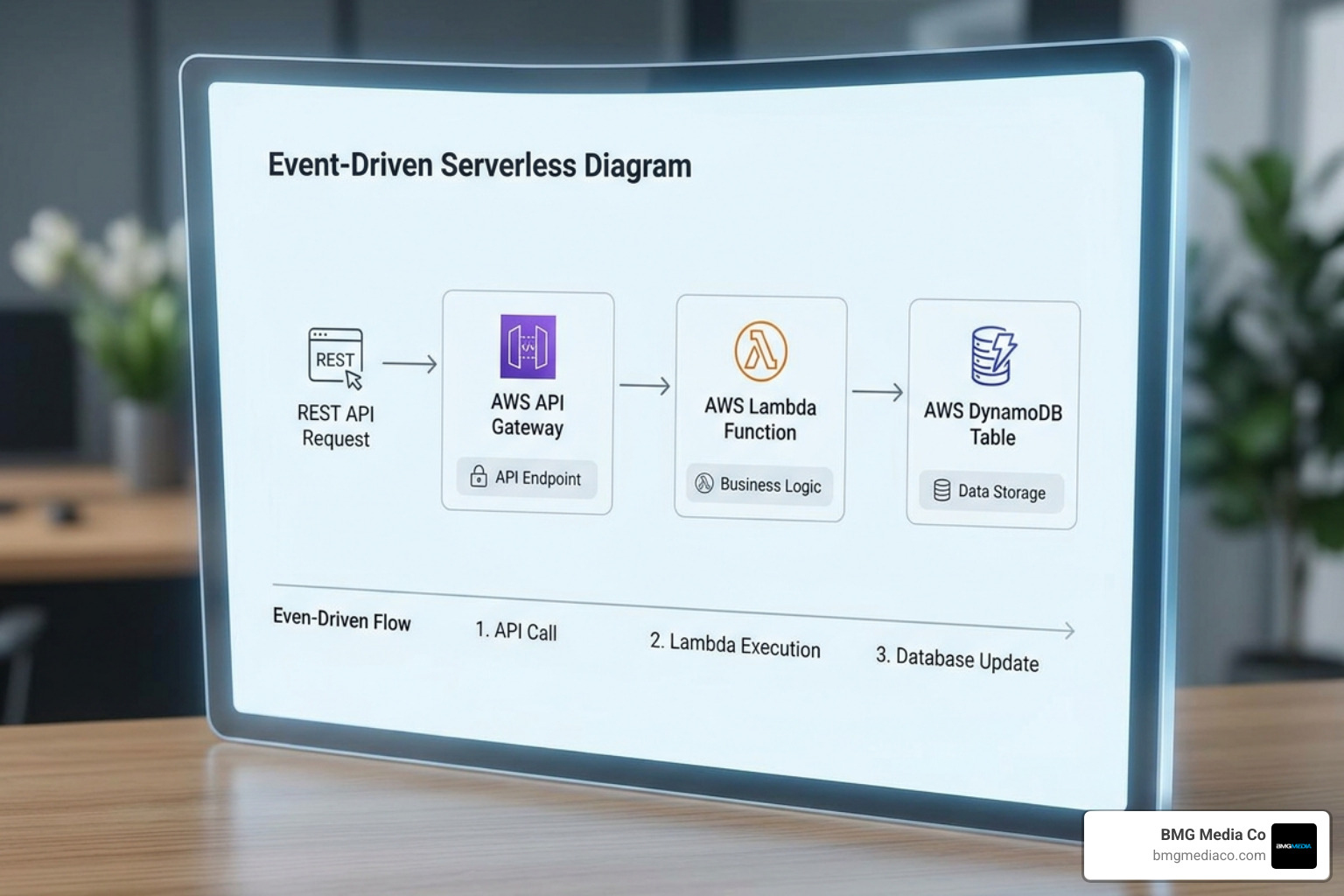Select the Business Logic chip label
The height and width of the screenshot is (896, 1344).
(x=770, y=485)
